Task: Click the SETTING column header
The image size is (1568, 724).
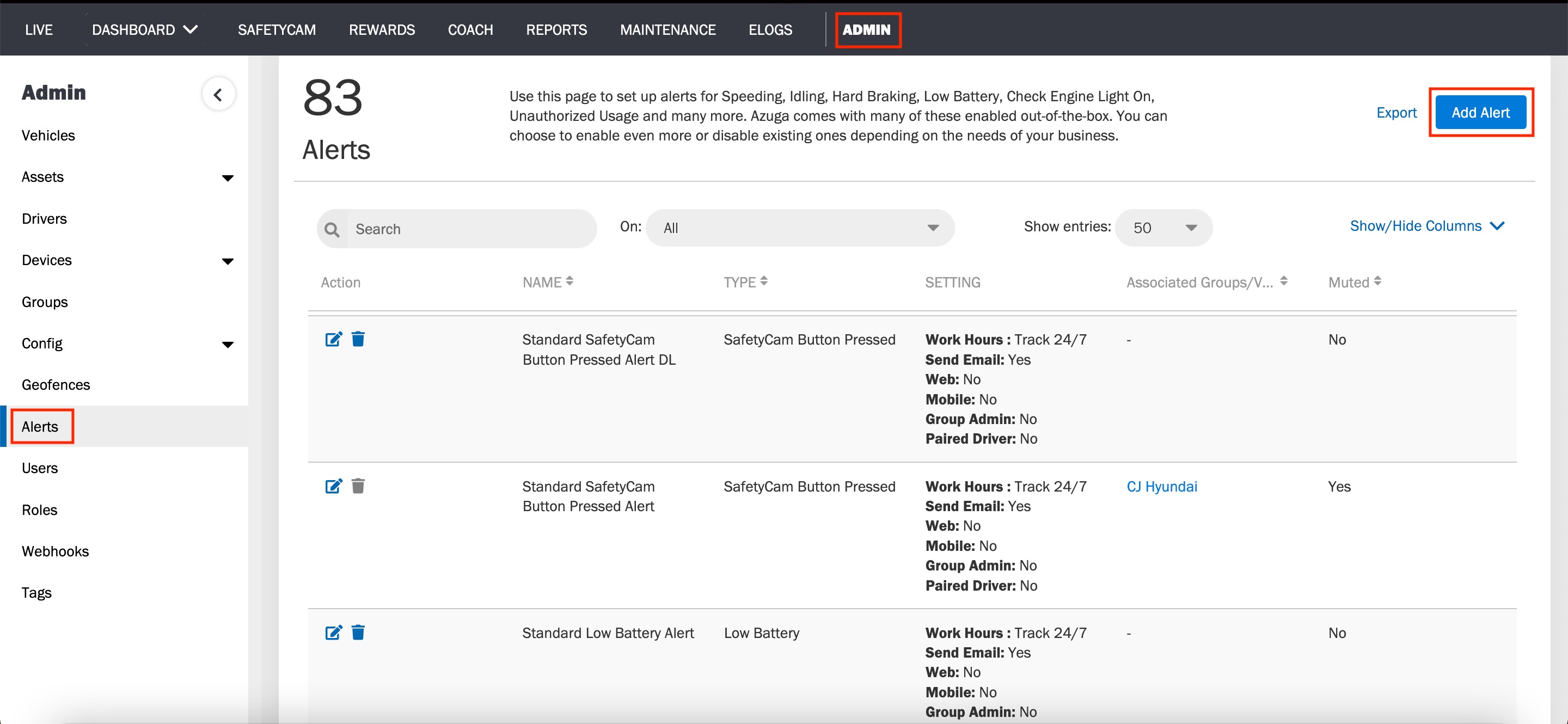Action: click(952, 283)
